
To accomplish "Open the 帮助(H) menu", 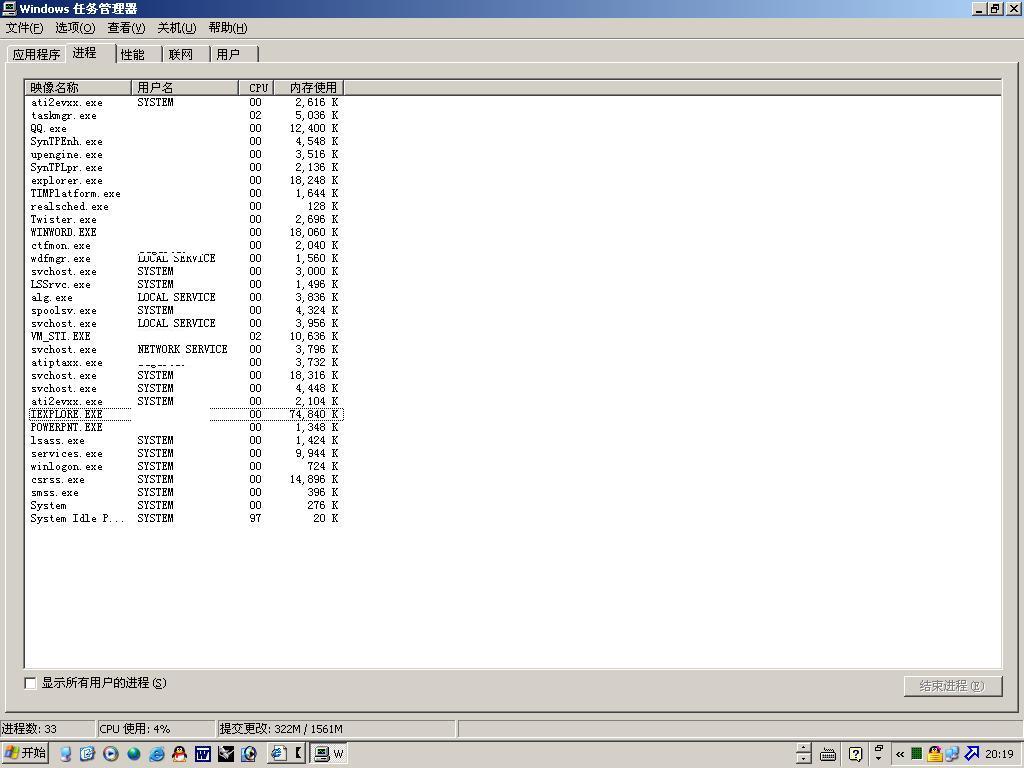I will 228,28.
